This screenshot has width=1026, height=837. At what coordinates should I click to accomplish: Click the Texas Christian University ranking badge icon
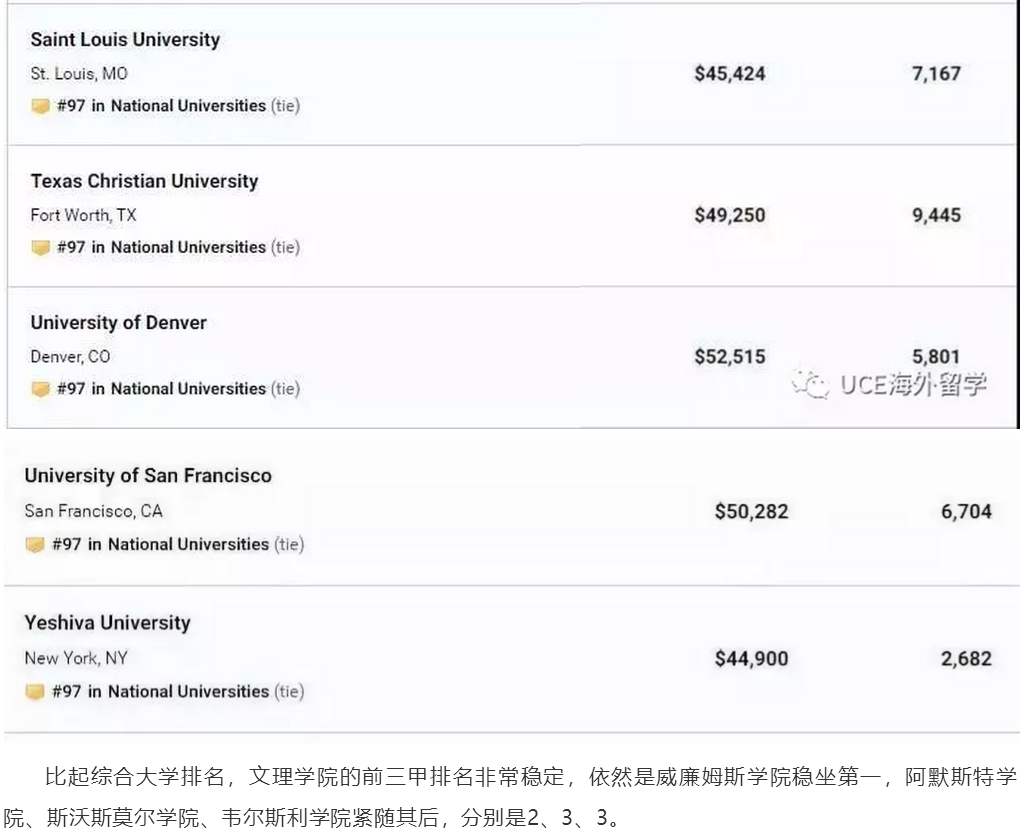point(41,248)
